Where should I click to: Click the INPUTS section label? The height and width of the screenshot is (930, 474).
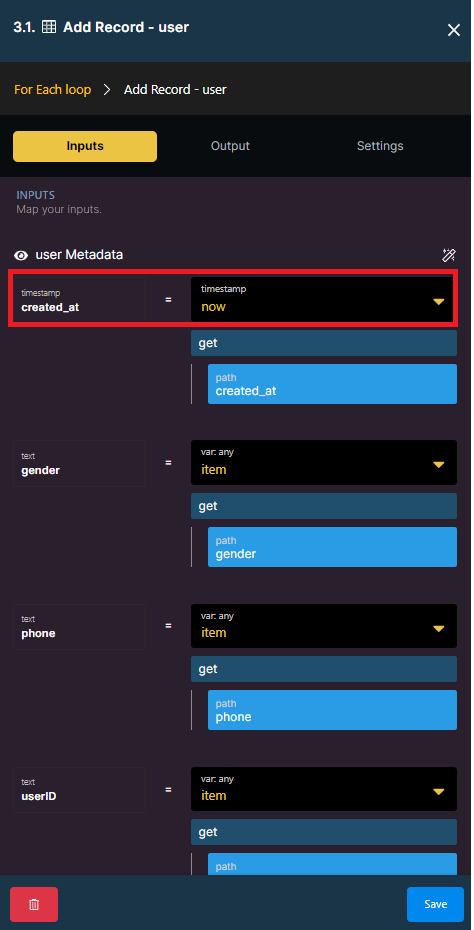click(x=36, y=195)
